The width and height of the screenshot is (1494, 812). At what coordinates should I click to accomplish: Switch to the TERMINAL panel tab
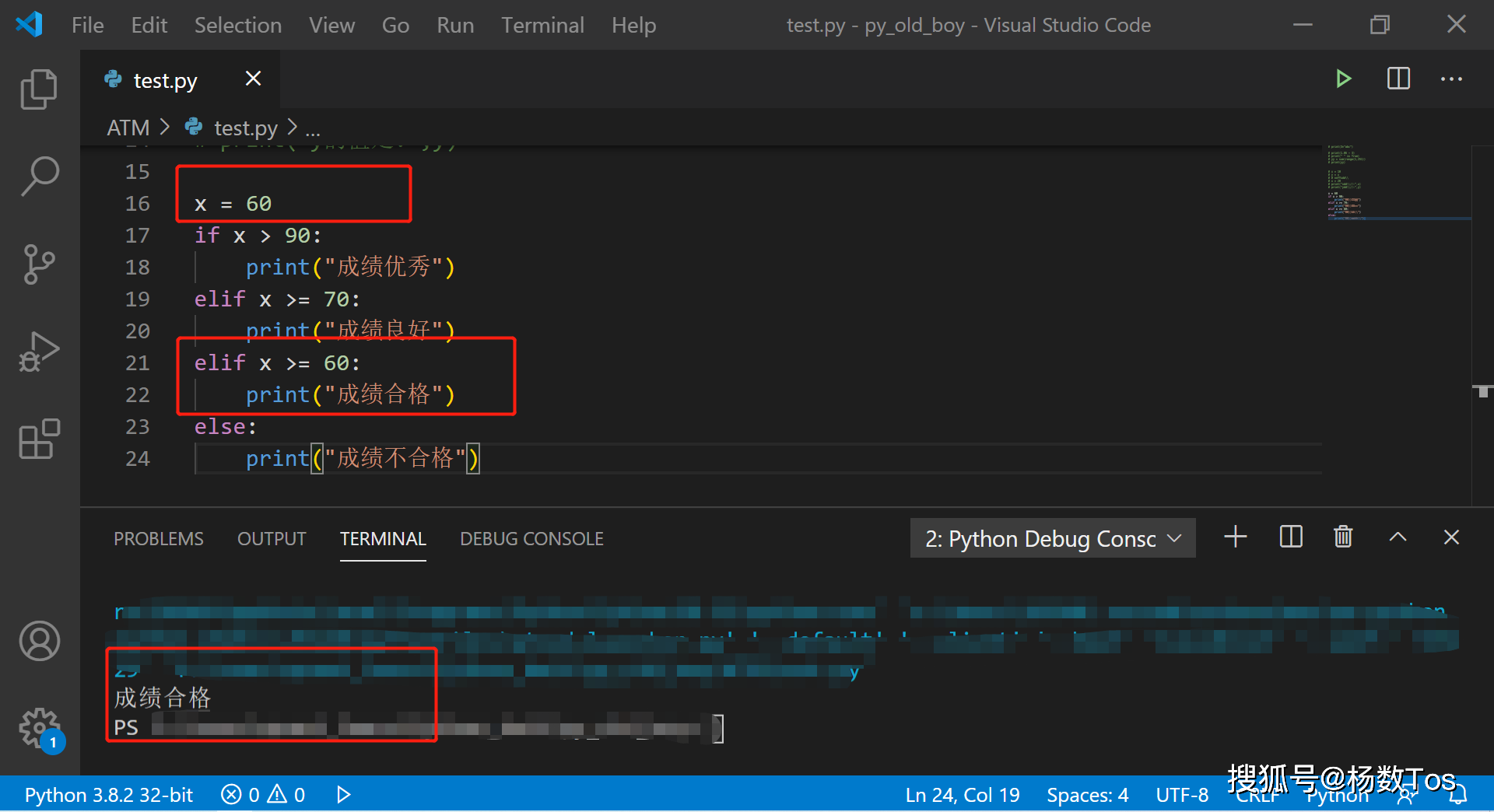(x=383, y=538)
